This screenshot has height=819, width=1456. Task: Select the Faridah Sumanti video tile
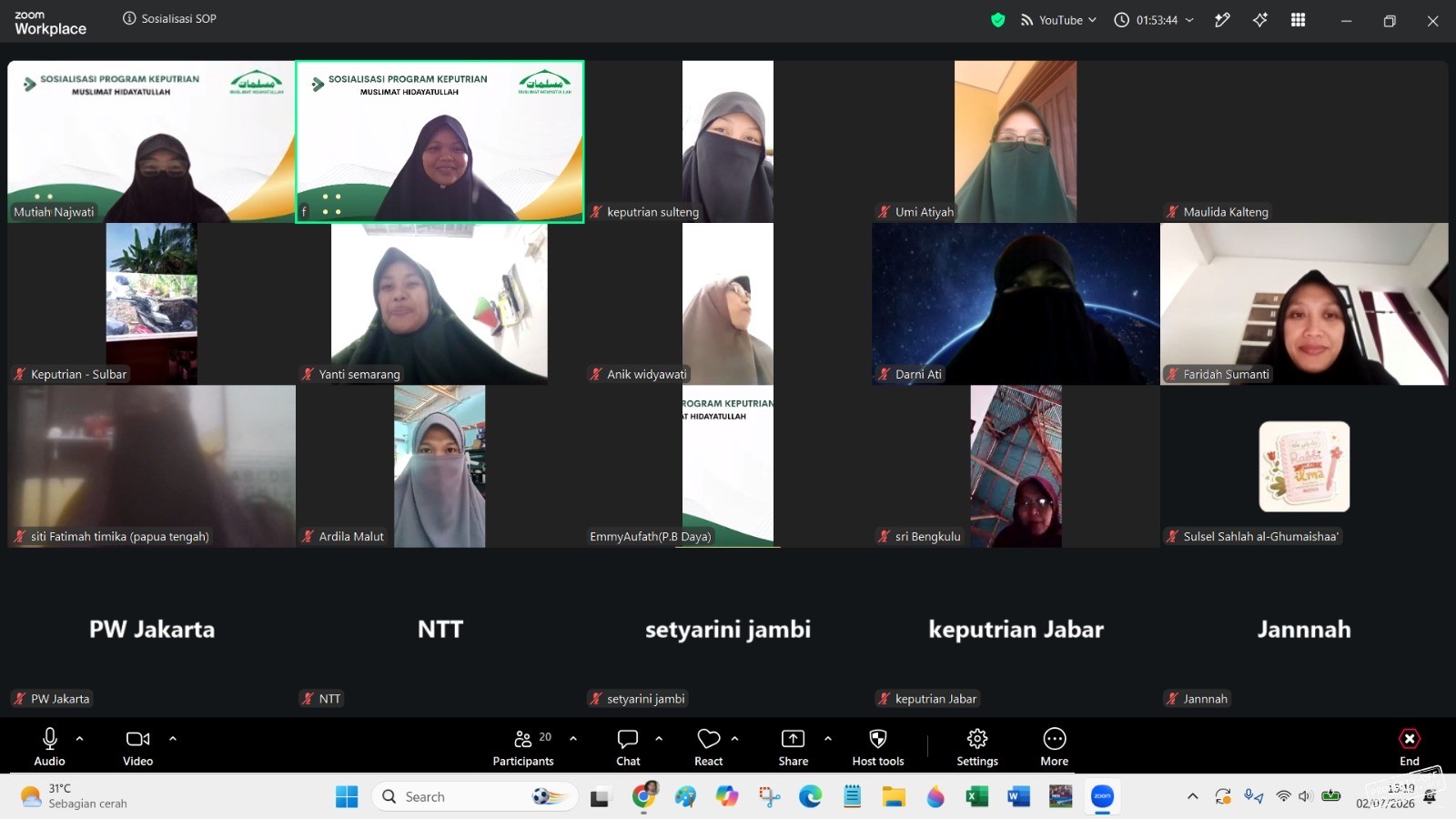1304,304
